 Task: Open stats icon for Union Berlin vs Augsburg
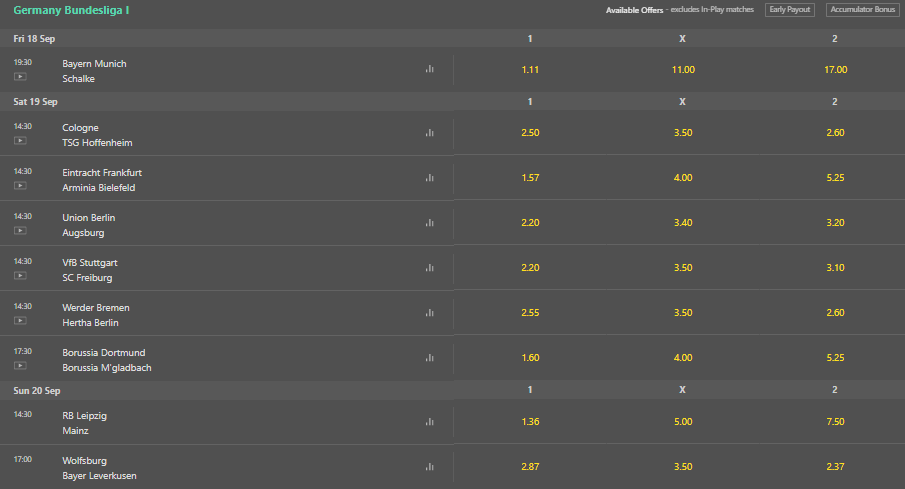pyautogui.click(x=429, y=223)
